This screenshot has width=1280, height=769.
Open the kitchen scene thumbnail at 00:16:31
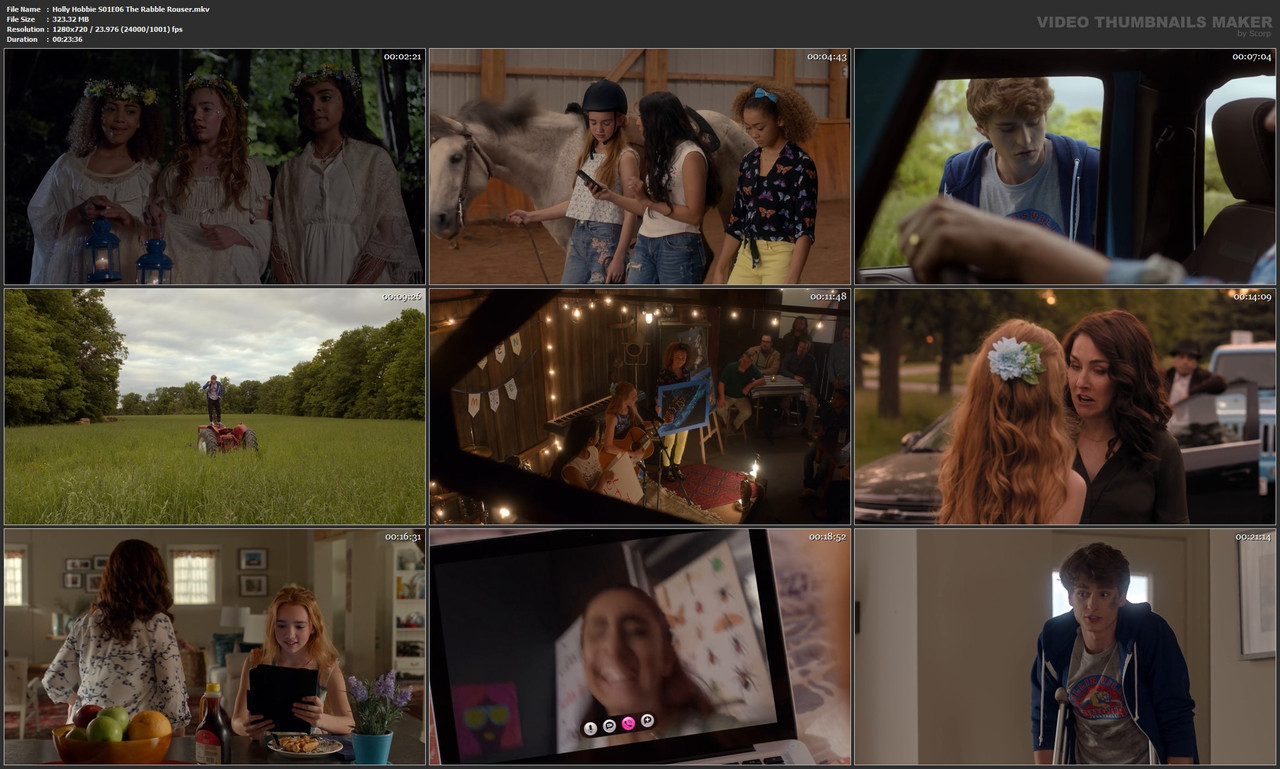[214, 646]
